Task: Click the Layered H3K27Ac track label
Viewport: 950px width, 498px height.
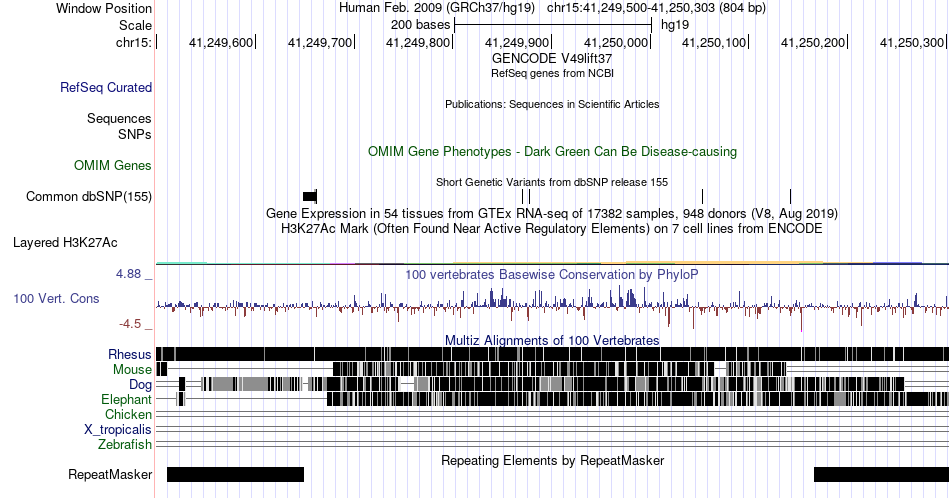Action: (65, 243)
